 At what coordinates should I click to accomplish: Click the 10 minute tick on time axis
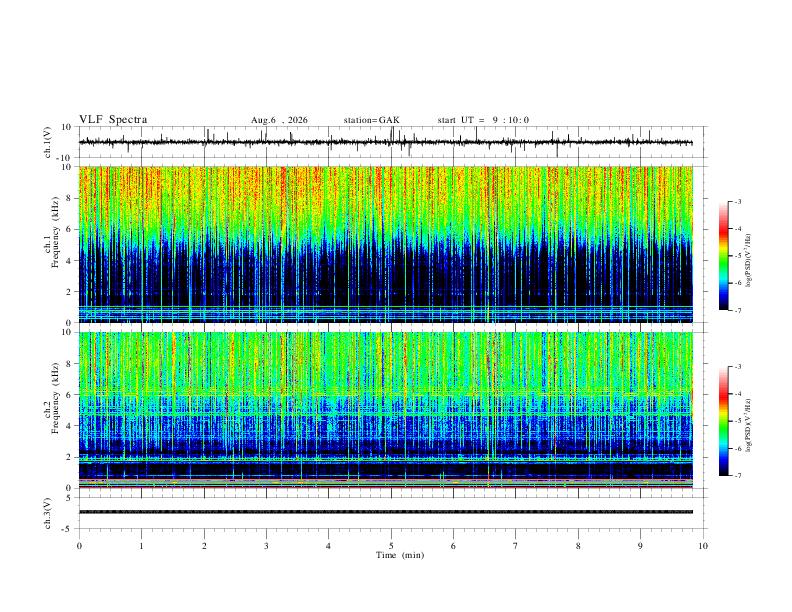click(x=703, y=546)
